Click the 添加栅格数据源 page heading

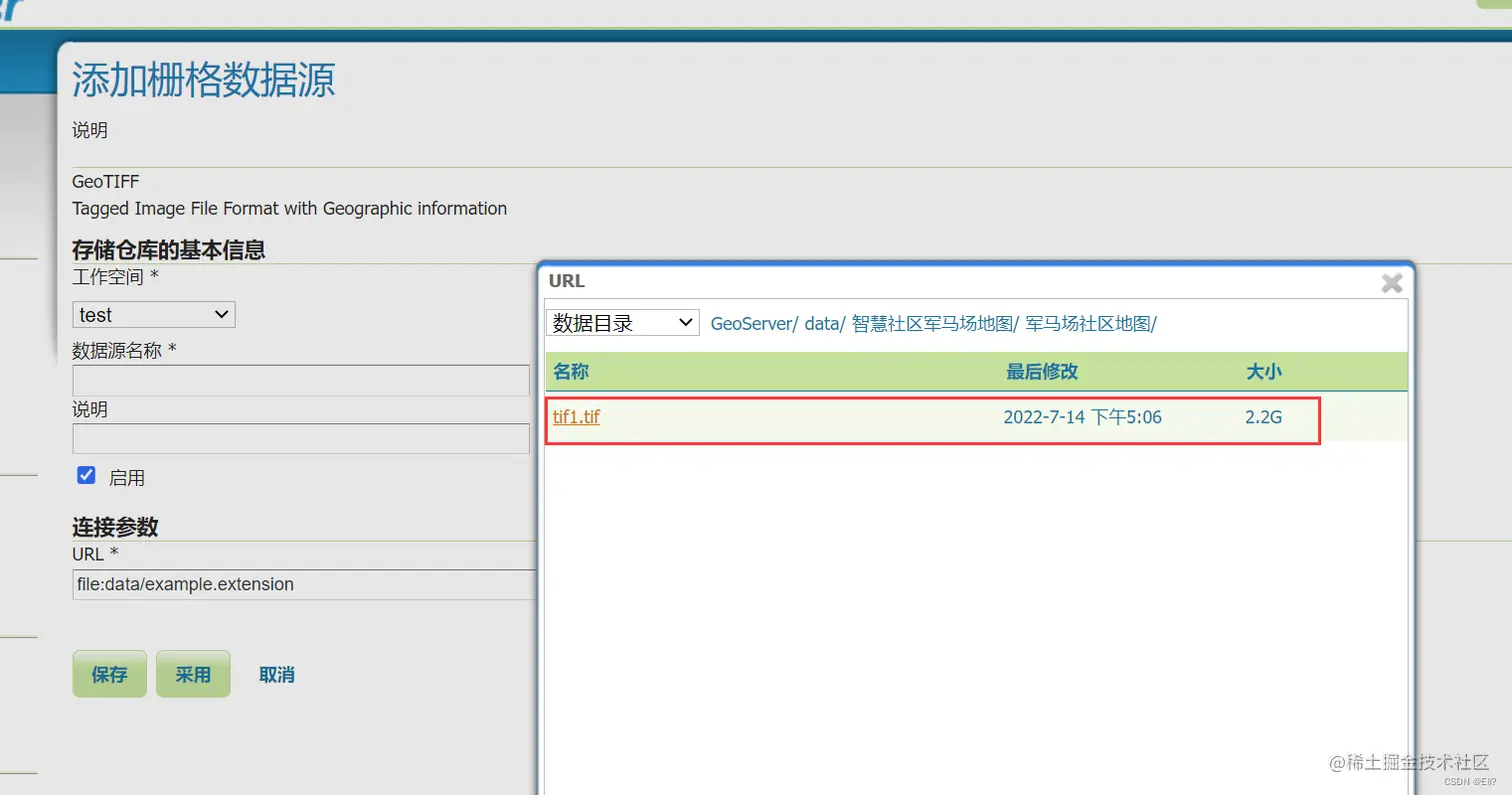pos(203,80)
